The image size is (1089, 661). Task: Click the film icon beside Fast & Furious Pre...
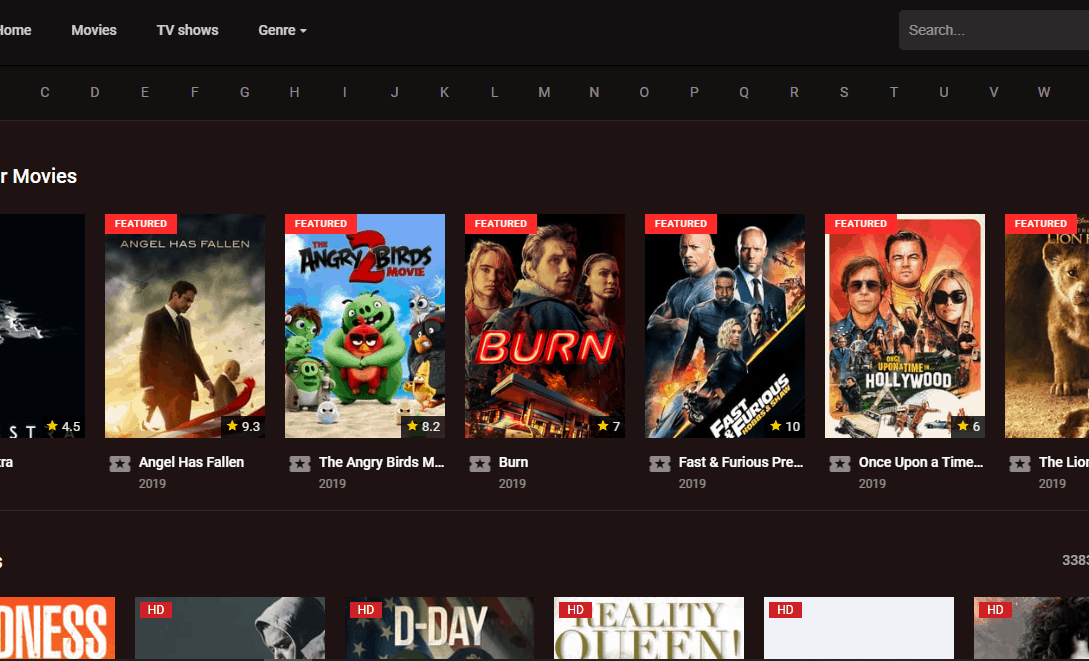(660, 464)
